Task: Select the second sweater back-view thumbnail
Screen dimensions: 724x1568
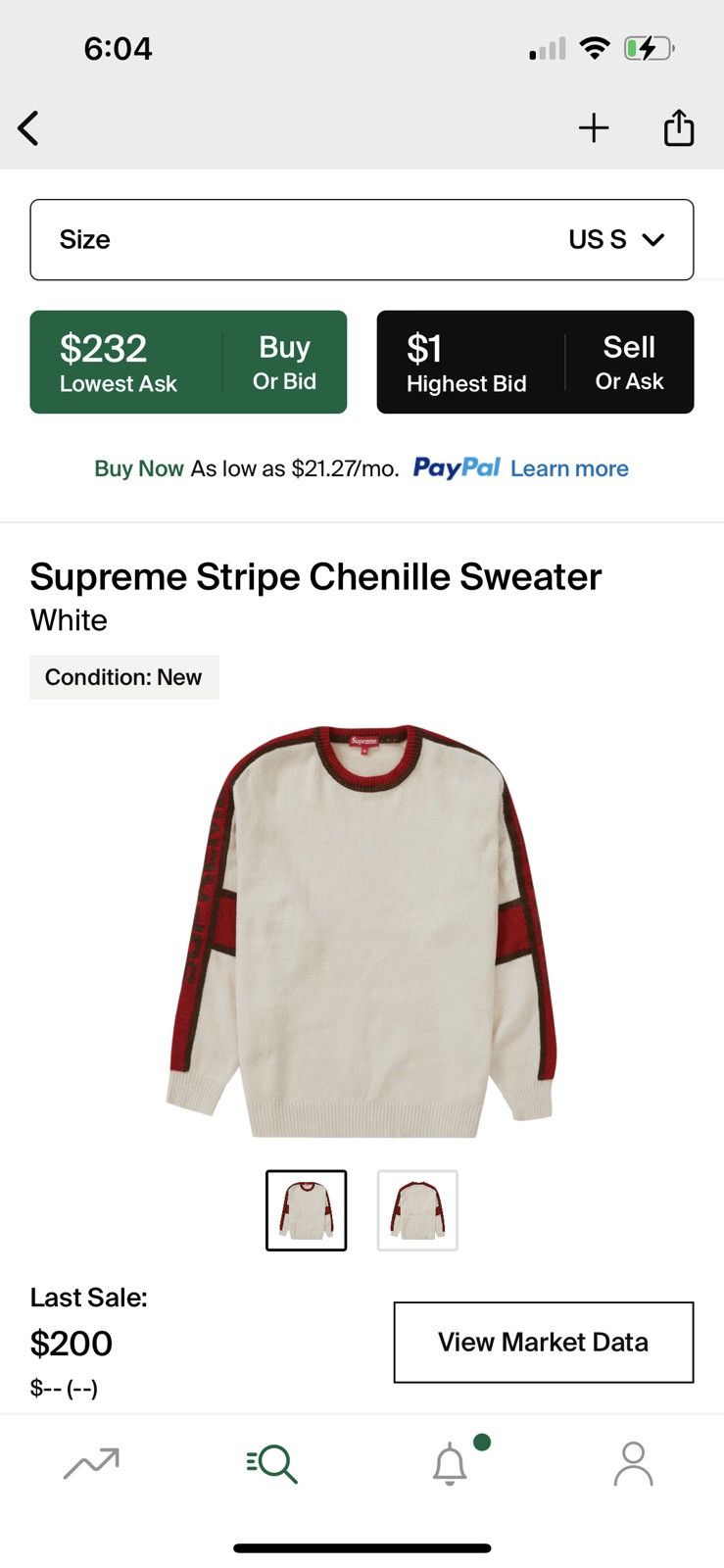Action: [x=417, y=1210]
